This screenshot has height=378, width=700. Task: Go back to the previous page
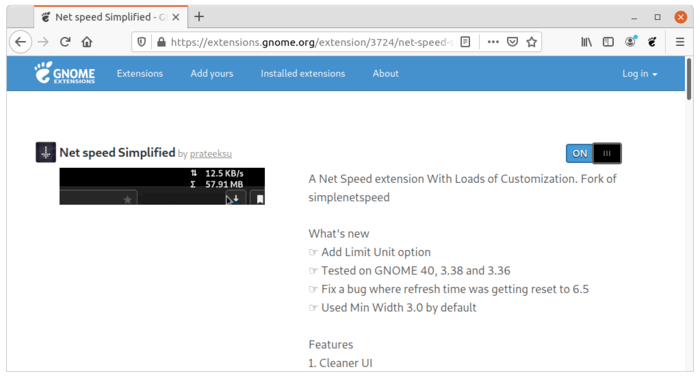tap(21, 42)
